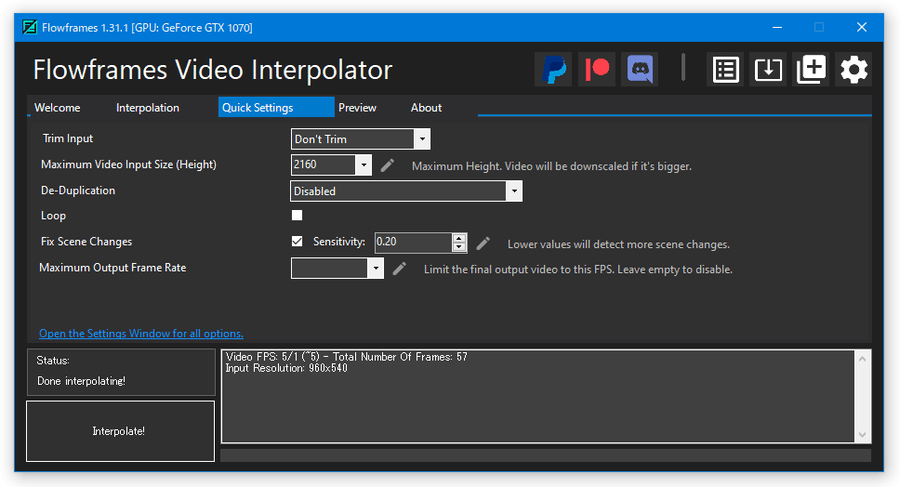Click the empty Maximum Output Frame Rate field

329,268
